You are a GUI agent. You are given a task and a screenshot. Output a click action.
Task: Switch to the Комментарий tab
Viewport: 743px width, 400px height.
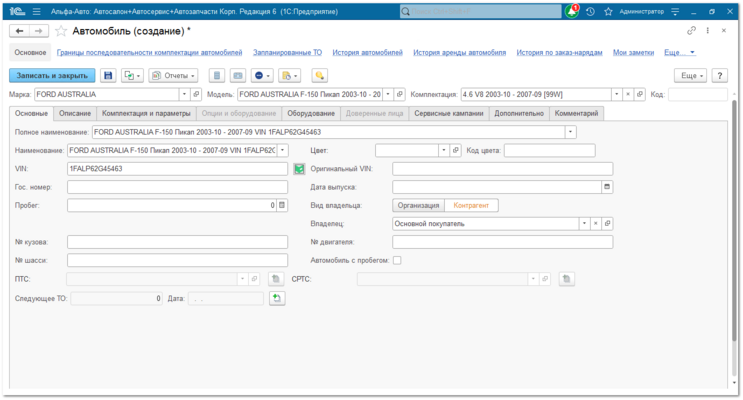click(576, 113)
